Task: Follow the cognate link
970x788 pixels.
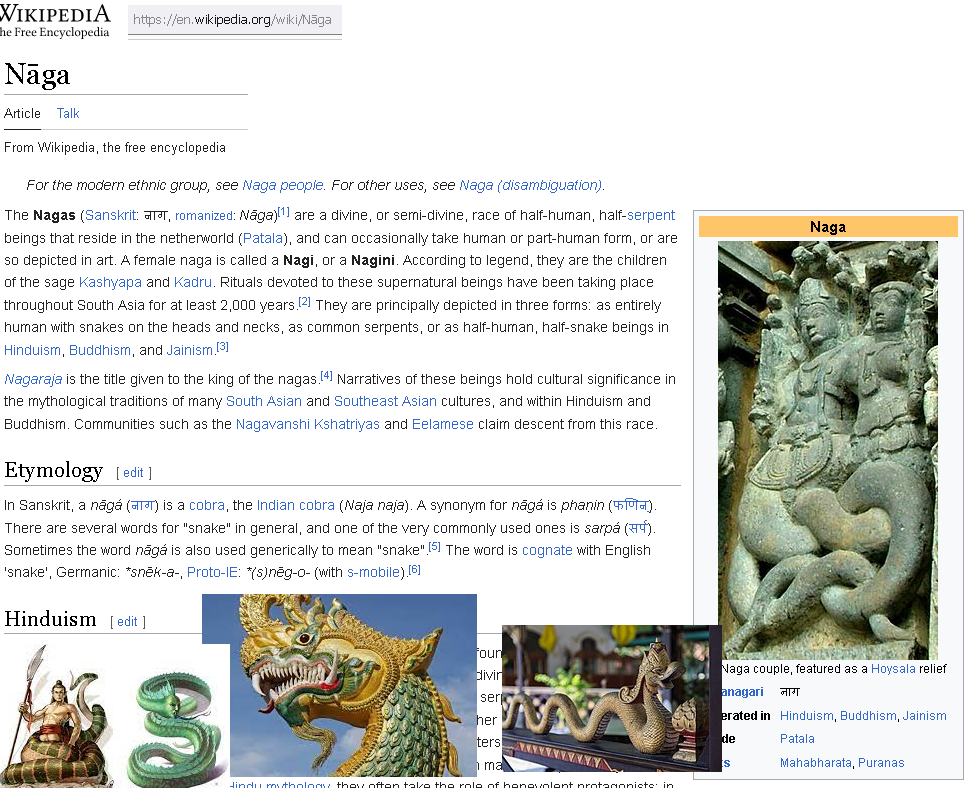Action: 547,550
